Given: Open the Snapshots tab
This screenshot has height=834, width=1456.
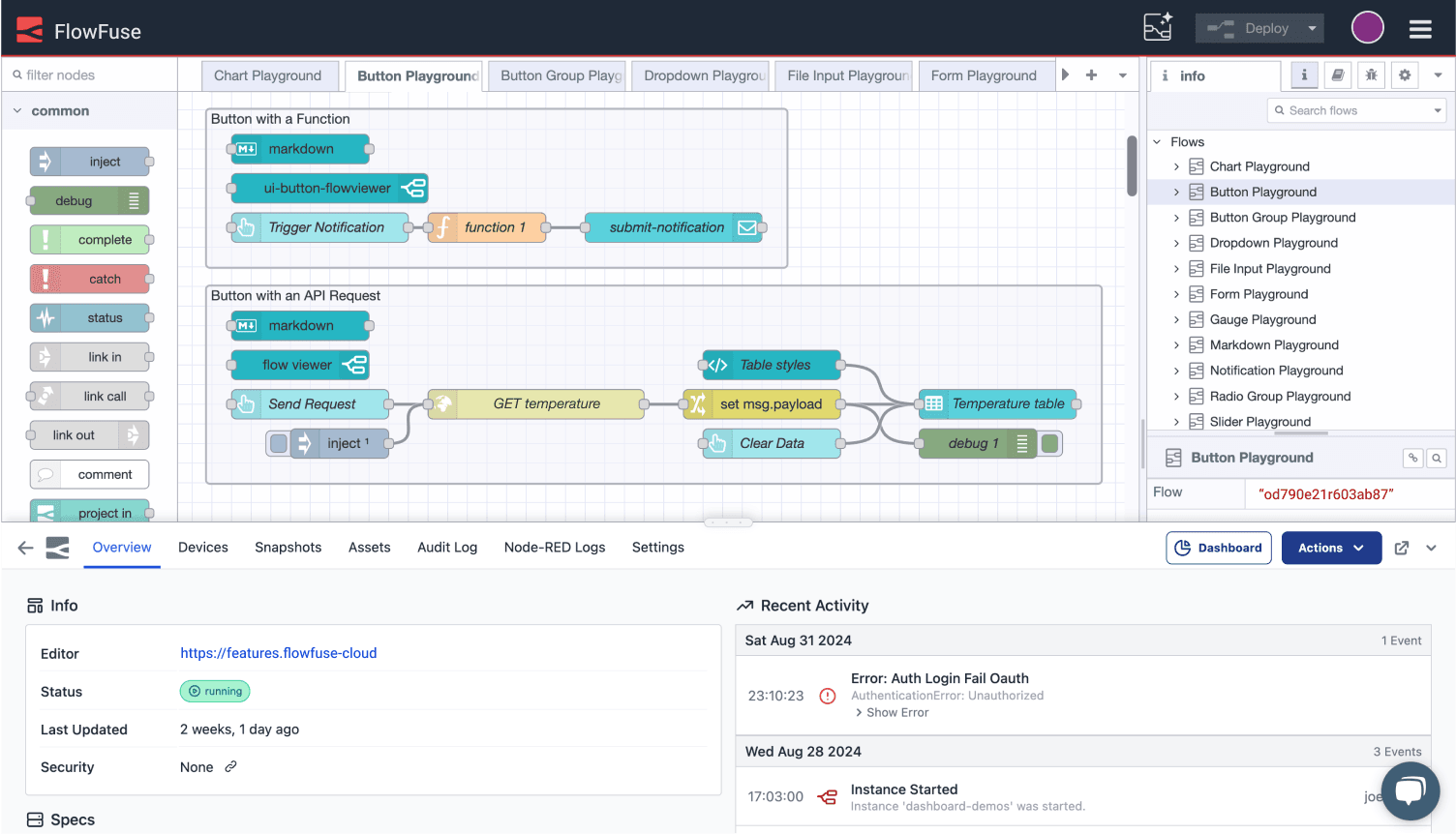Looking at the screenshot, I should pos(288,548).
